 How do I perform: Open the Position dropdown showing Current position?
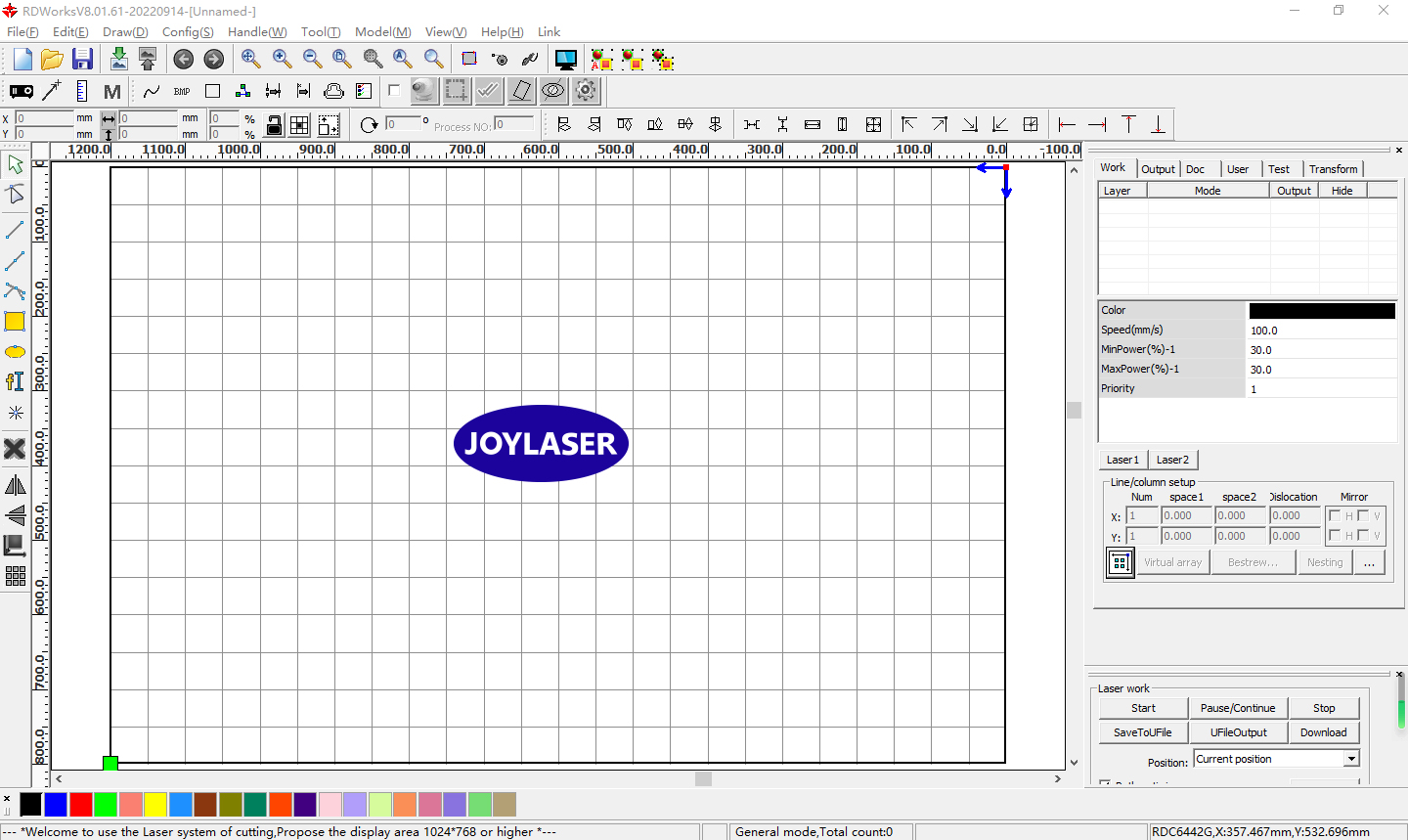click(x=1350, y=759)
